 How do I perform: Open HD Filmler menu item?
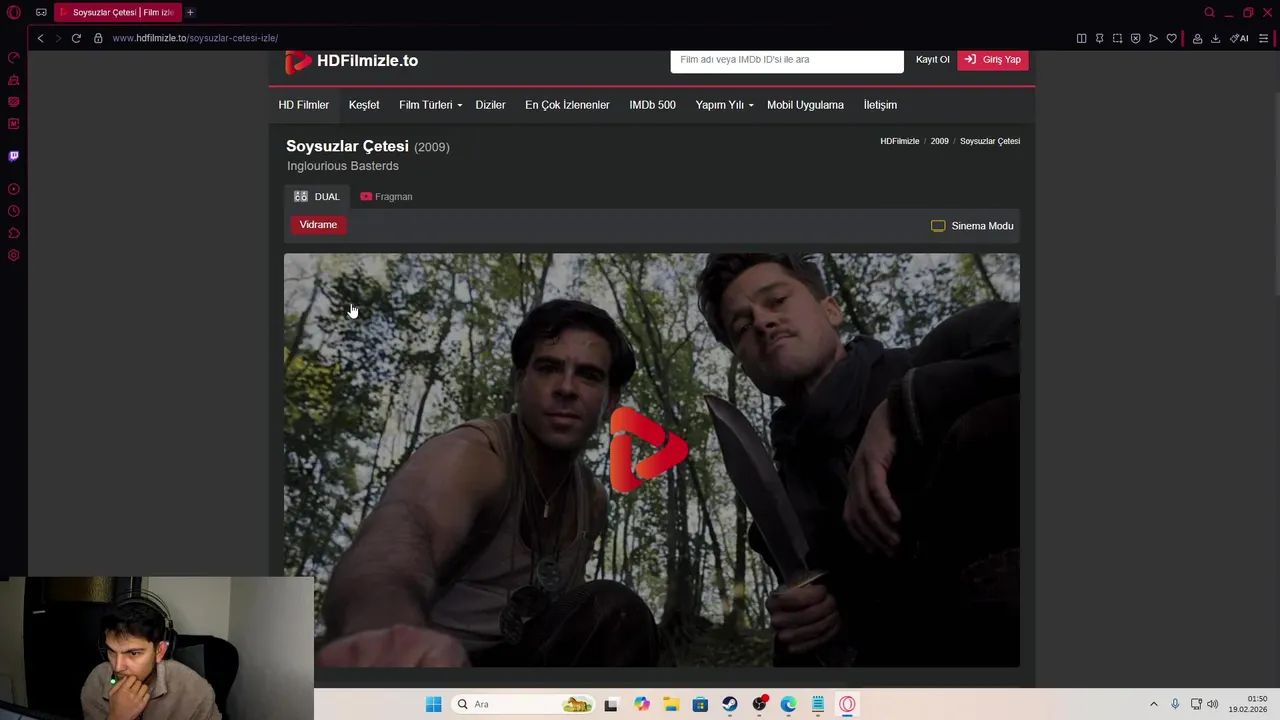[x=303, y=105]
